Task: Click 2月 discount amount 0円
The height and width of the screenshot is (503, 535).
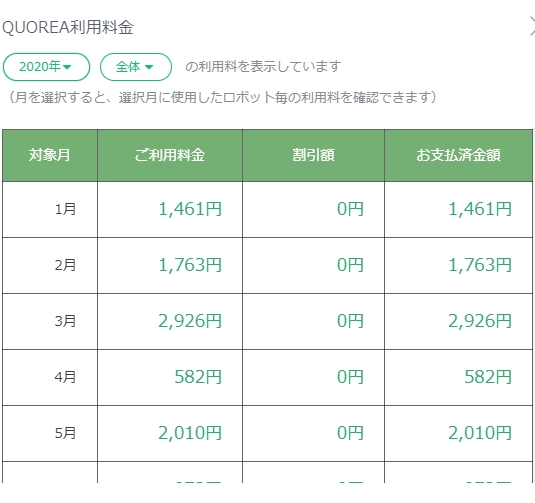Action: point(350,265)
